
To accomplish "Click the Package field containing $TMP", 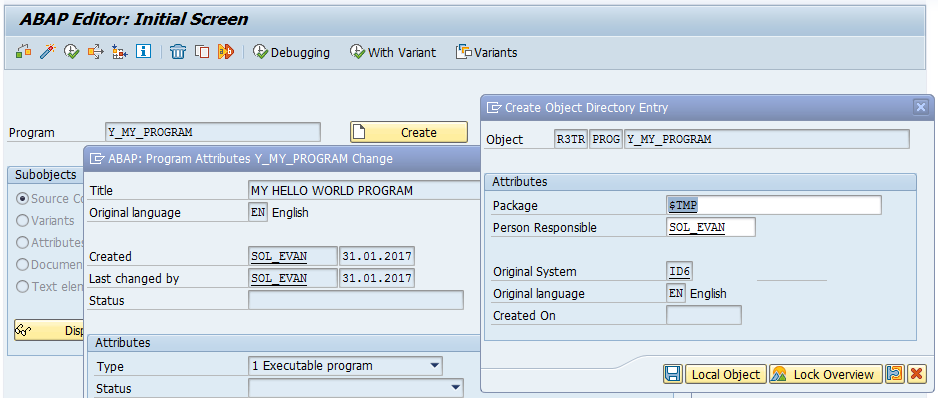I will pos(773,205).
